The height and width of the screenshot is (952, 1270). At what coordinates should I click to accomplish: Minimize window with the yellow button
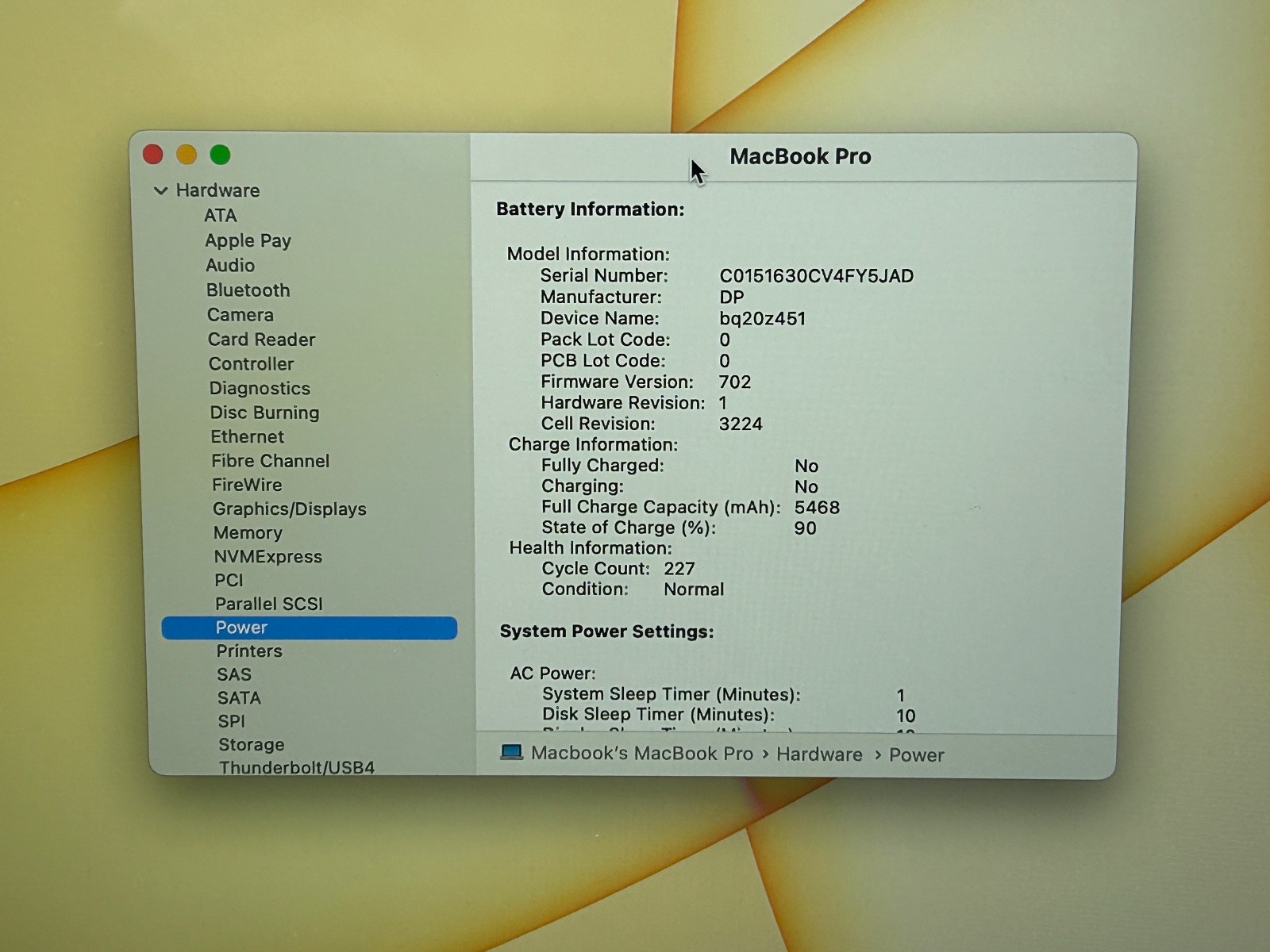coord(187,155)
